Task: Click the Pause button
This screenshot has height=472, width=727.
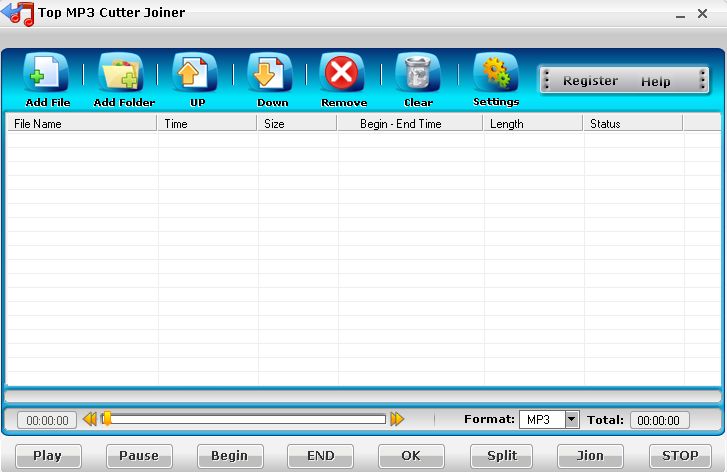Action: pos(139,456)
